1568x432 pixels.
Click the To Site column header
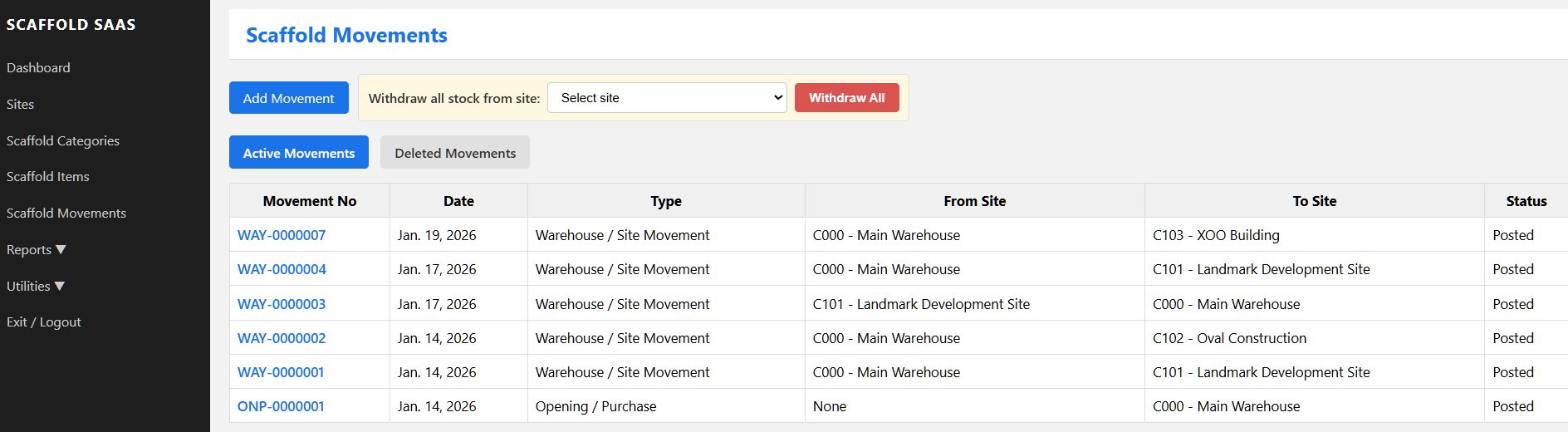pyautogui.click(x=1315, y=201)
